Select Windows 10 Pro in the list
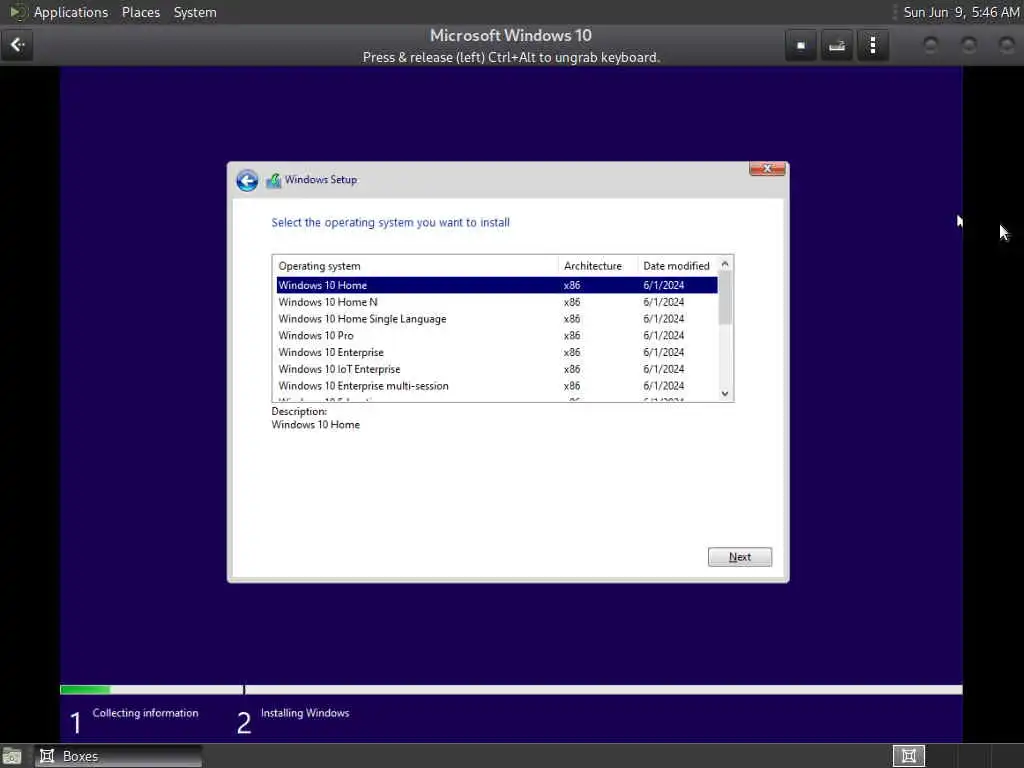1024x768 pixels. point(496,336)
